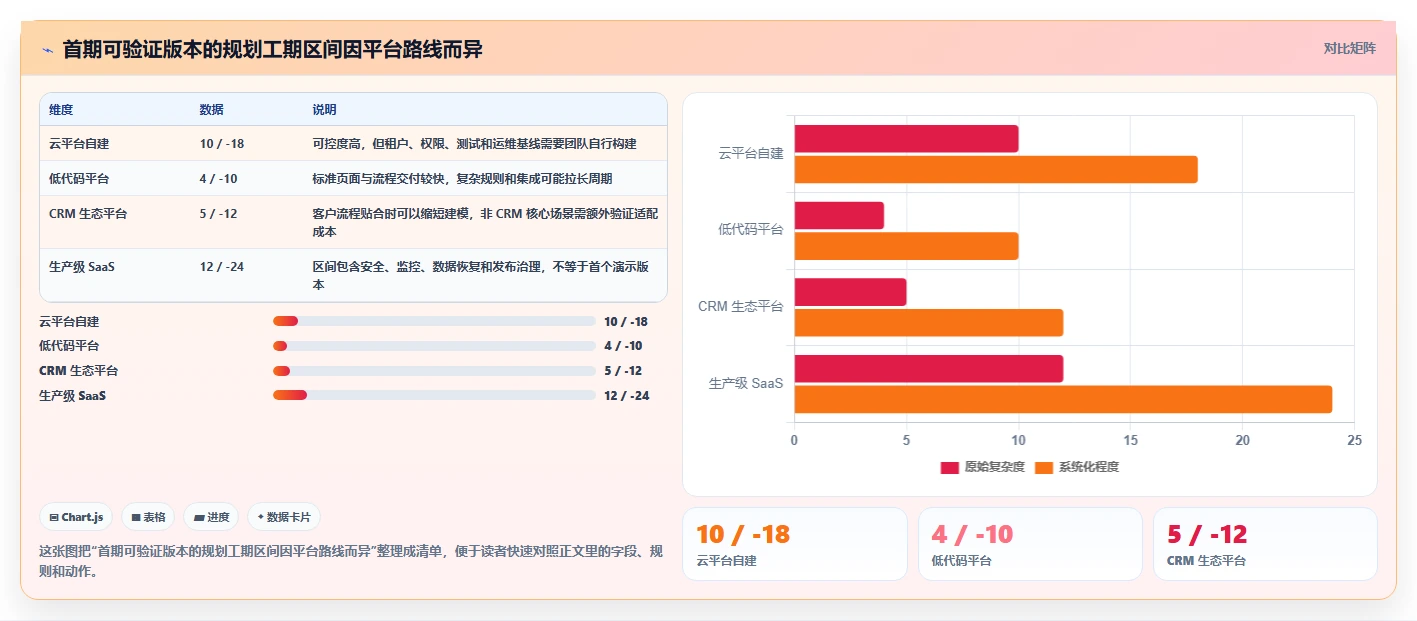
Task: Open the 10 / -18 云平台自建 data card
Action: point(795,544)
